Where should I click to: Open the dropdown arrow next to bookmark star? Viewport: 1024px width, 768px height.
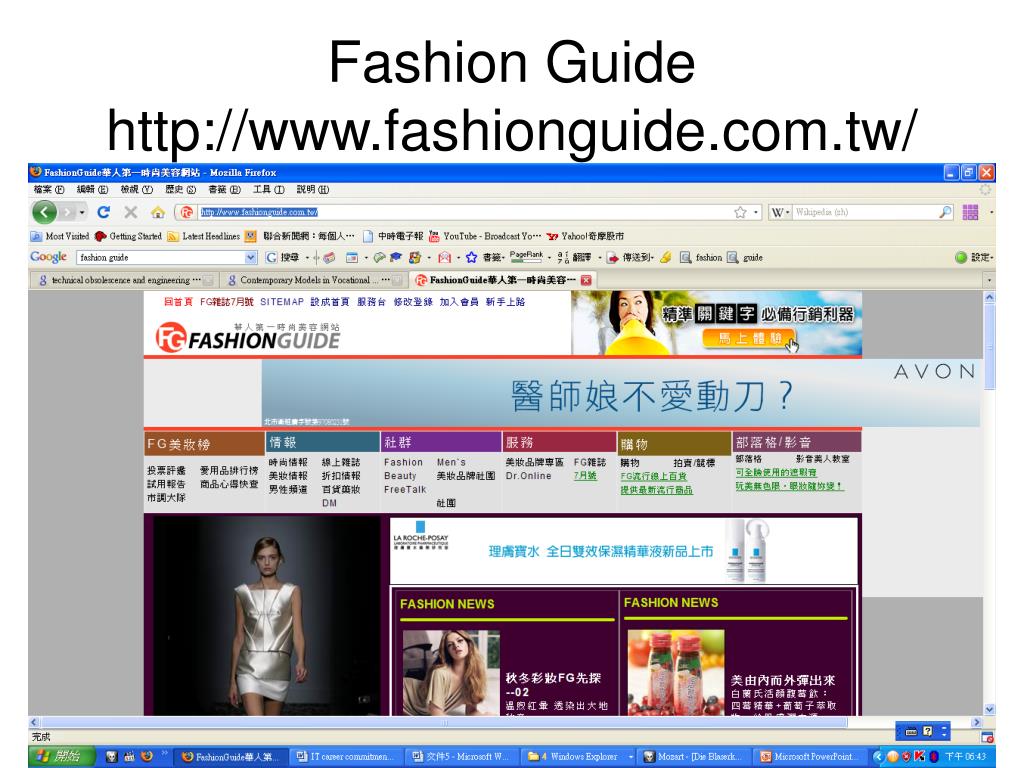click(x=756, y=212)
